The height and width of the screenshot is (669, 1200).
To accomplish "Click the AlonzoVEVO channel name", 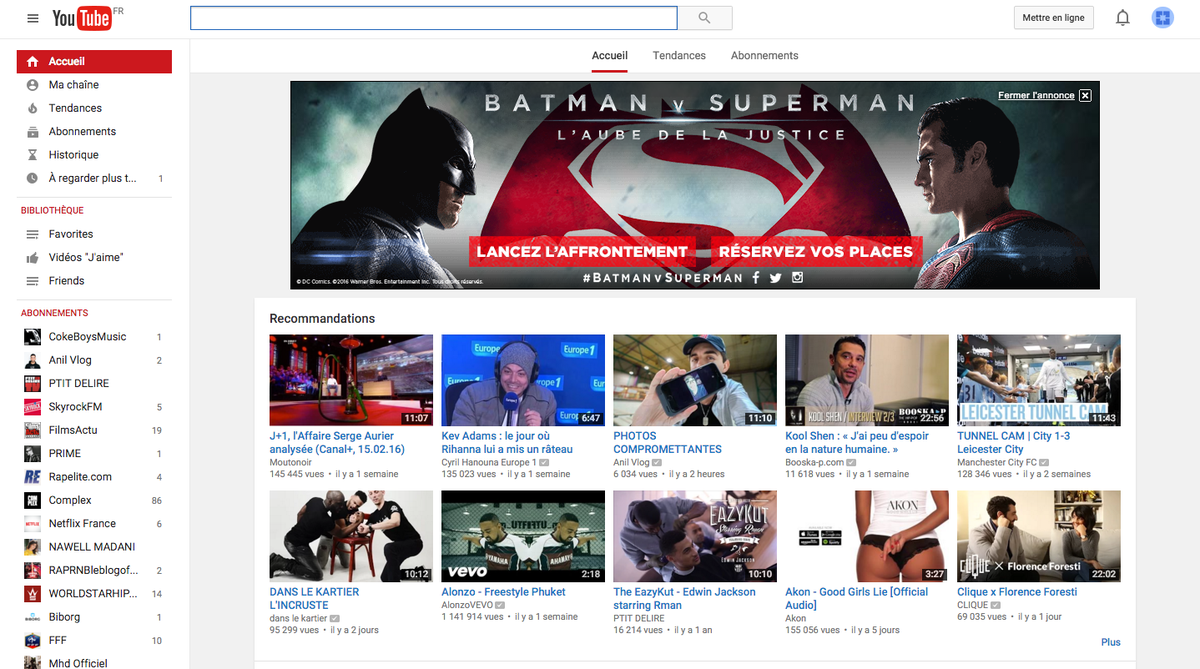I will 466,605.
